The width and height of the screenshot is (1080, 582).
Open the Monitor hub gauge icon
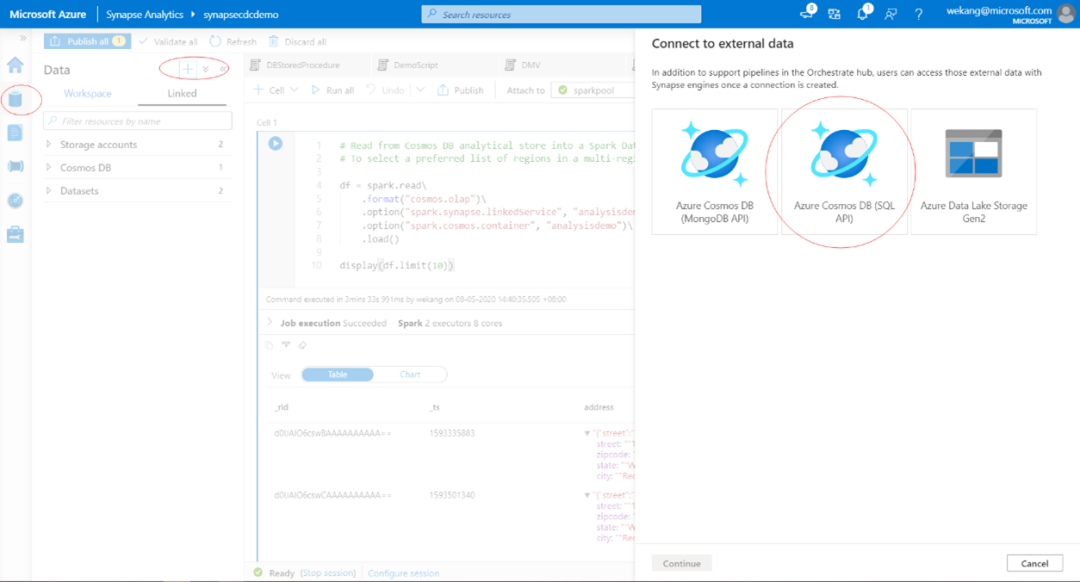[15, 200]
